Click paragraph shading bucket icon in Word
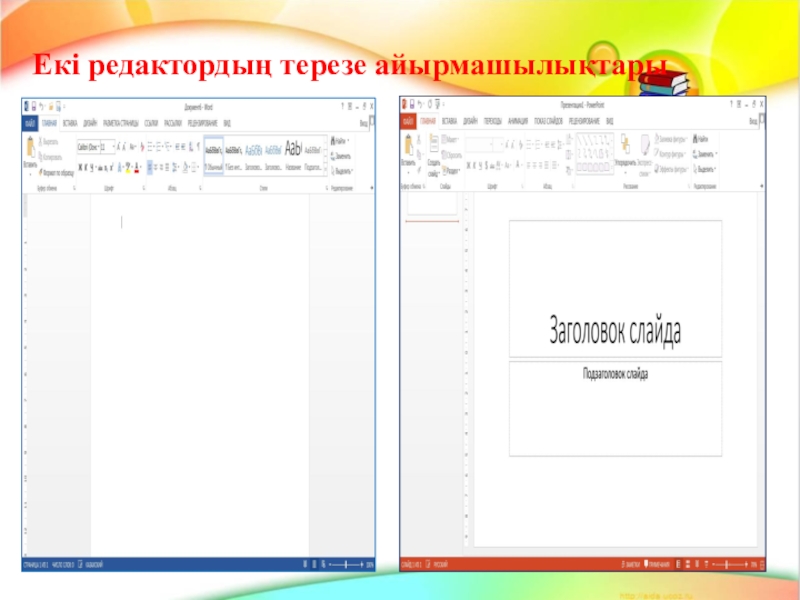 (x=185, y=167)
